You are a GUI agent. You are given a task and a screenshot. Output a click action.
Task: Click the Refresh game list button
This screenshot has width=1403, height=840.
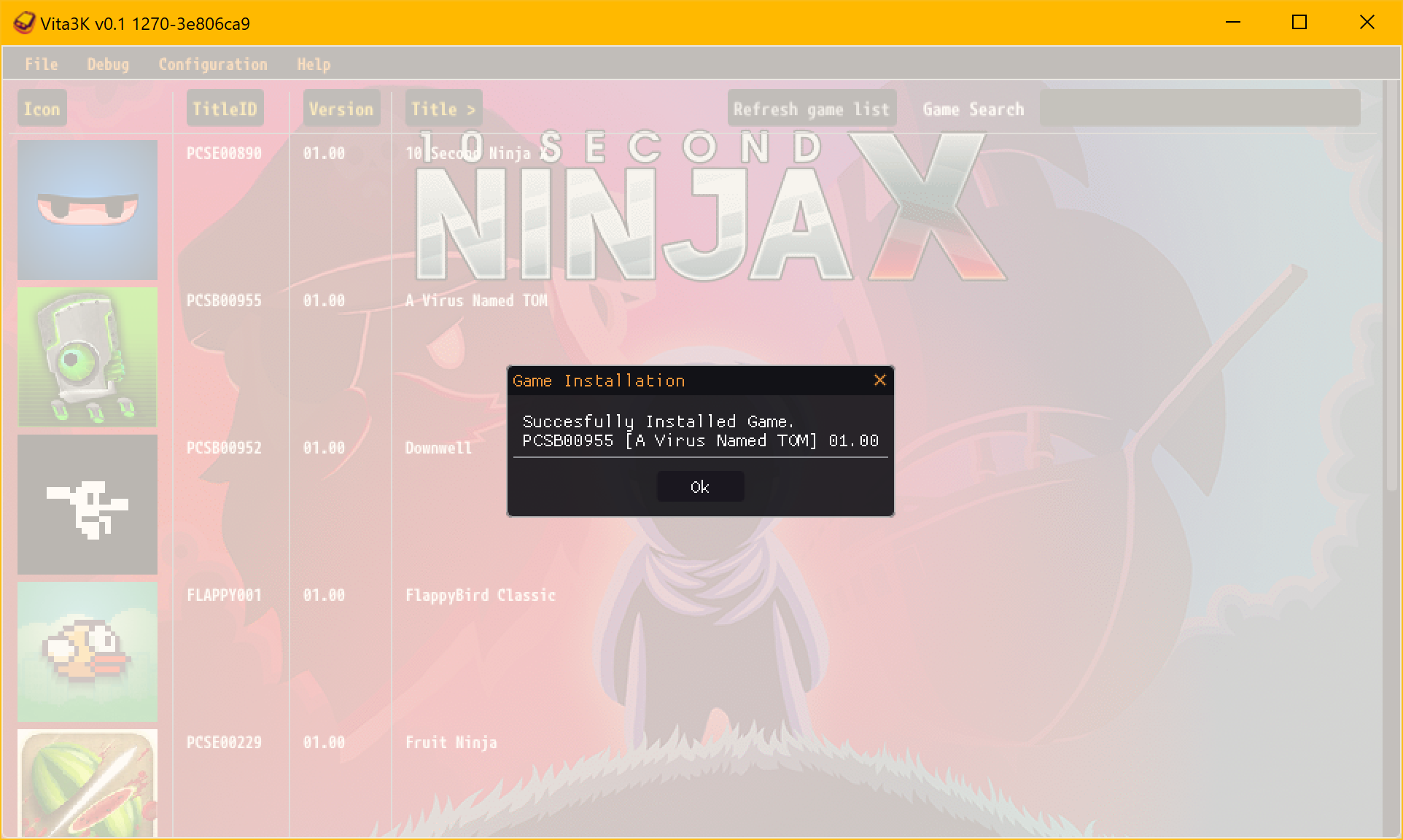pos(812,108)
